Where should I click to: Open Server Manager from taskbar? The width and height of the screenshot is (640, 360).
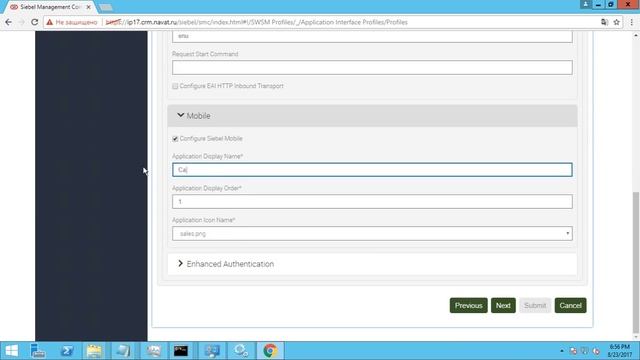point(38,351)
